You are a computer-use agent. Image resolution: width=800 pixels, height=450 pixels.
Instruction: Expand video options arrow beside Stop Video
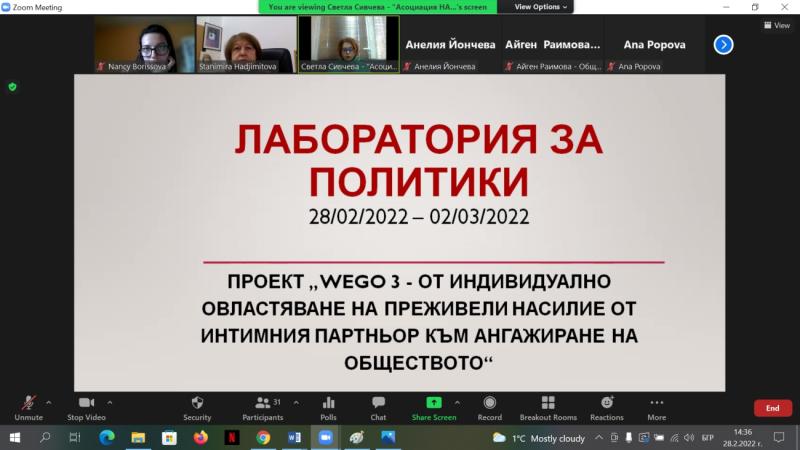click(x=109, y=402)
